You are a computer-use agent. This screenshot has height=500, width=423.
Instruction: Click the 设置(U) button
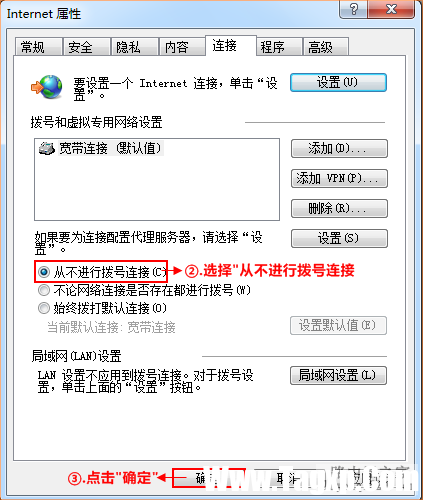click(338, 82)
